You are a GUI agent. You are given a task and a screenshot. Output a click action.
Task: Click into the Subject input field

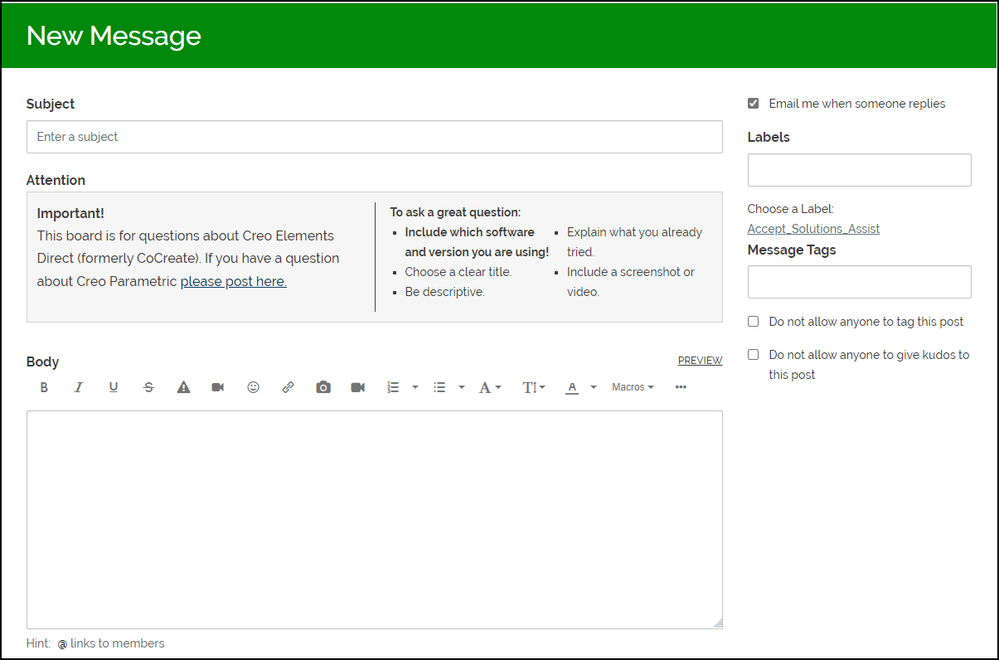coord(374,137)
